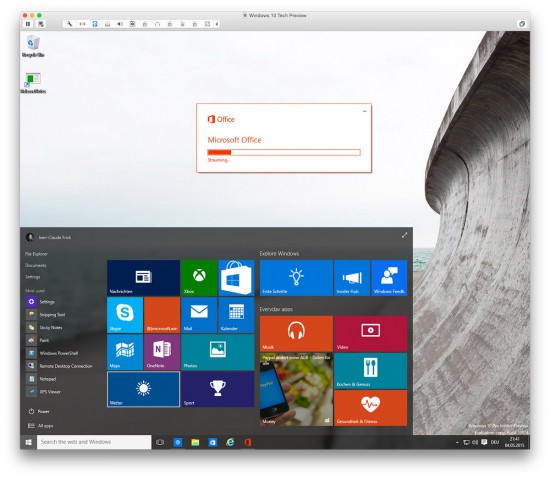
Task: Open the orange @microsoftwin tile
Action: coord(162,315)
